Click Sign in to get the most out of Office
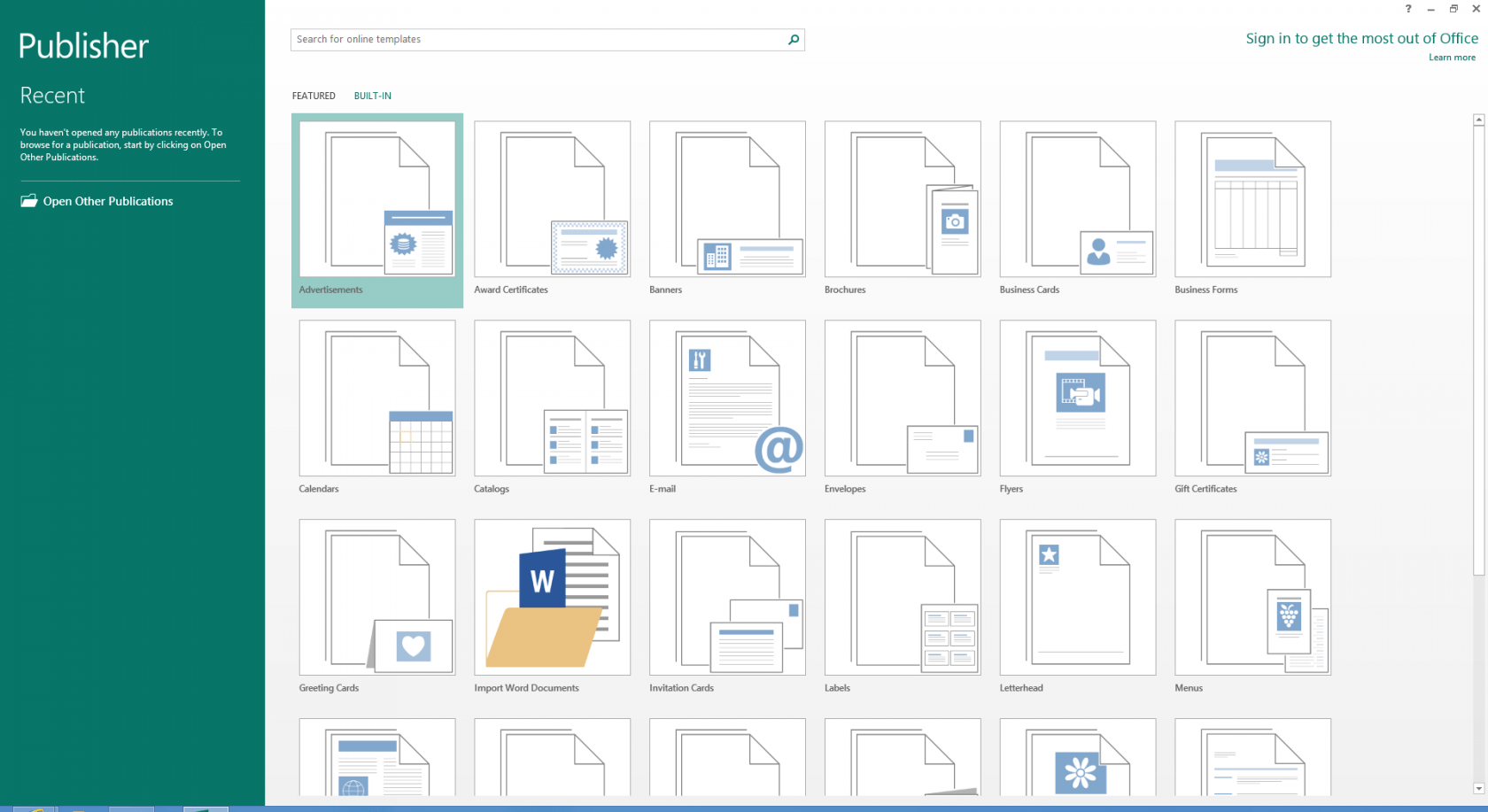Viewport: 1488px width, 812px height. pyautogui.click(x=1362, y=38)
